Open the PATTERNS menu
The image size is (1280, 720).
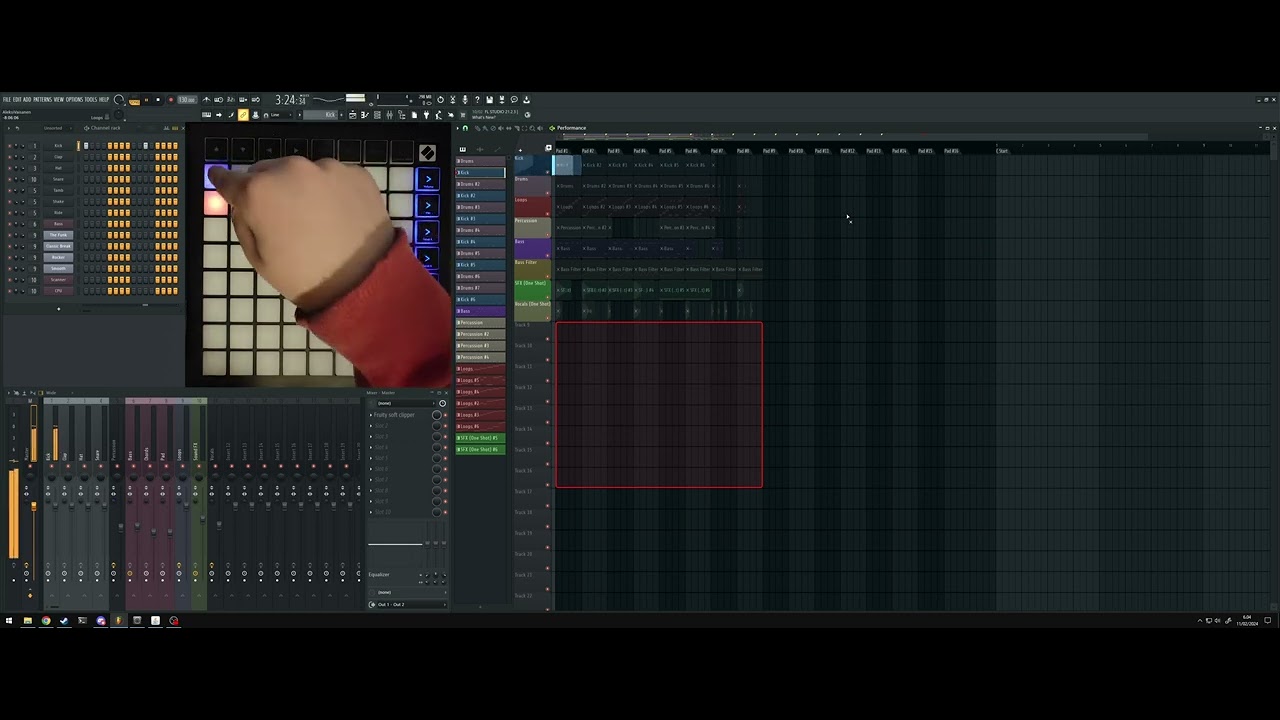(42, 100)
